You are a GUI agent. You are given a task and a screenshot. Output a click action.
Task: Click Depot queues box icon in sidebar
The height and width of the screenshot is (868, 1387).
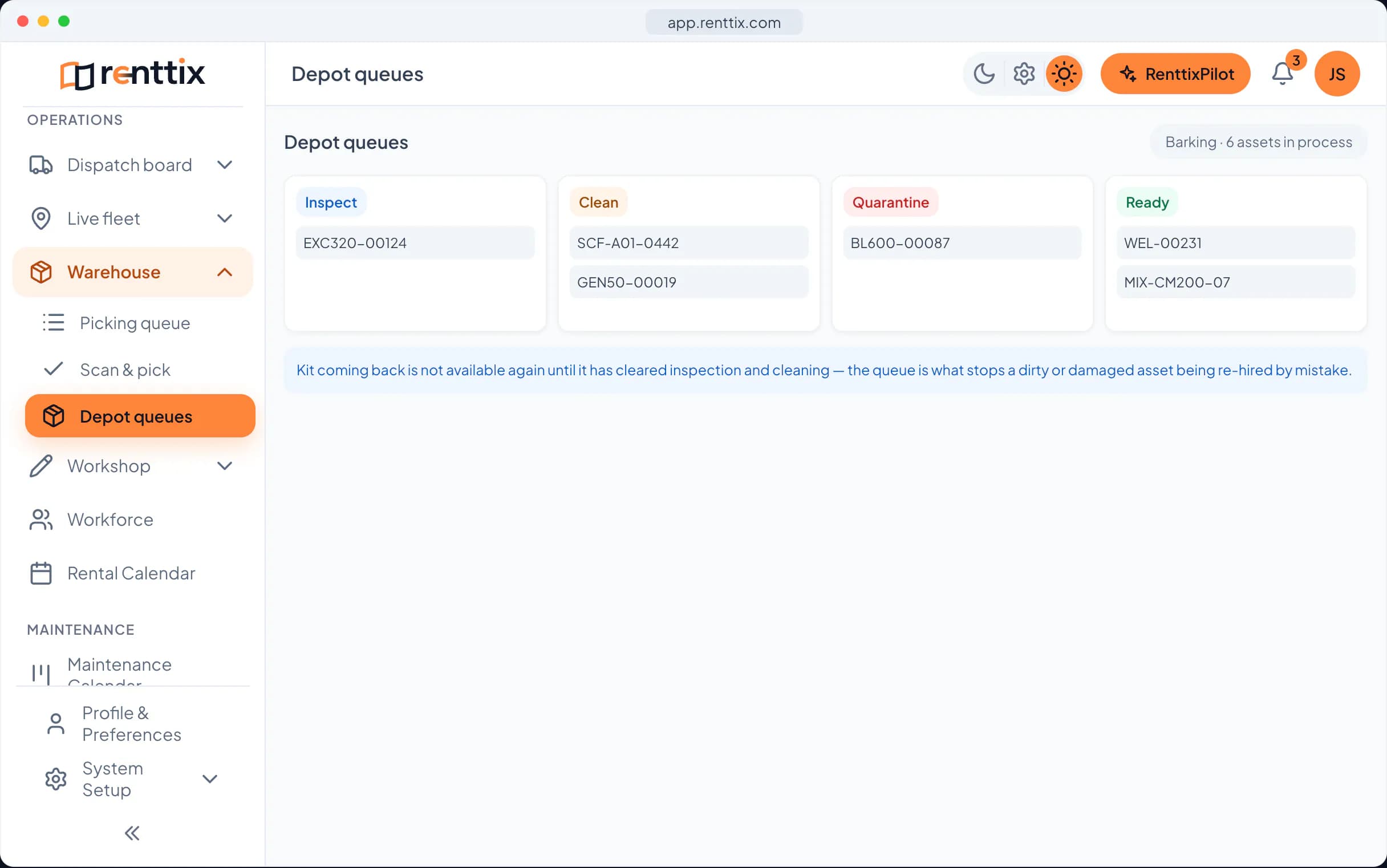point(54,416)
